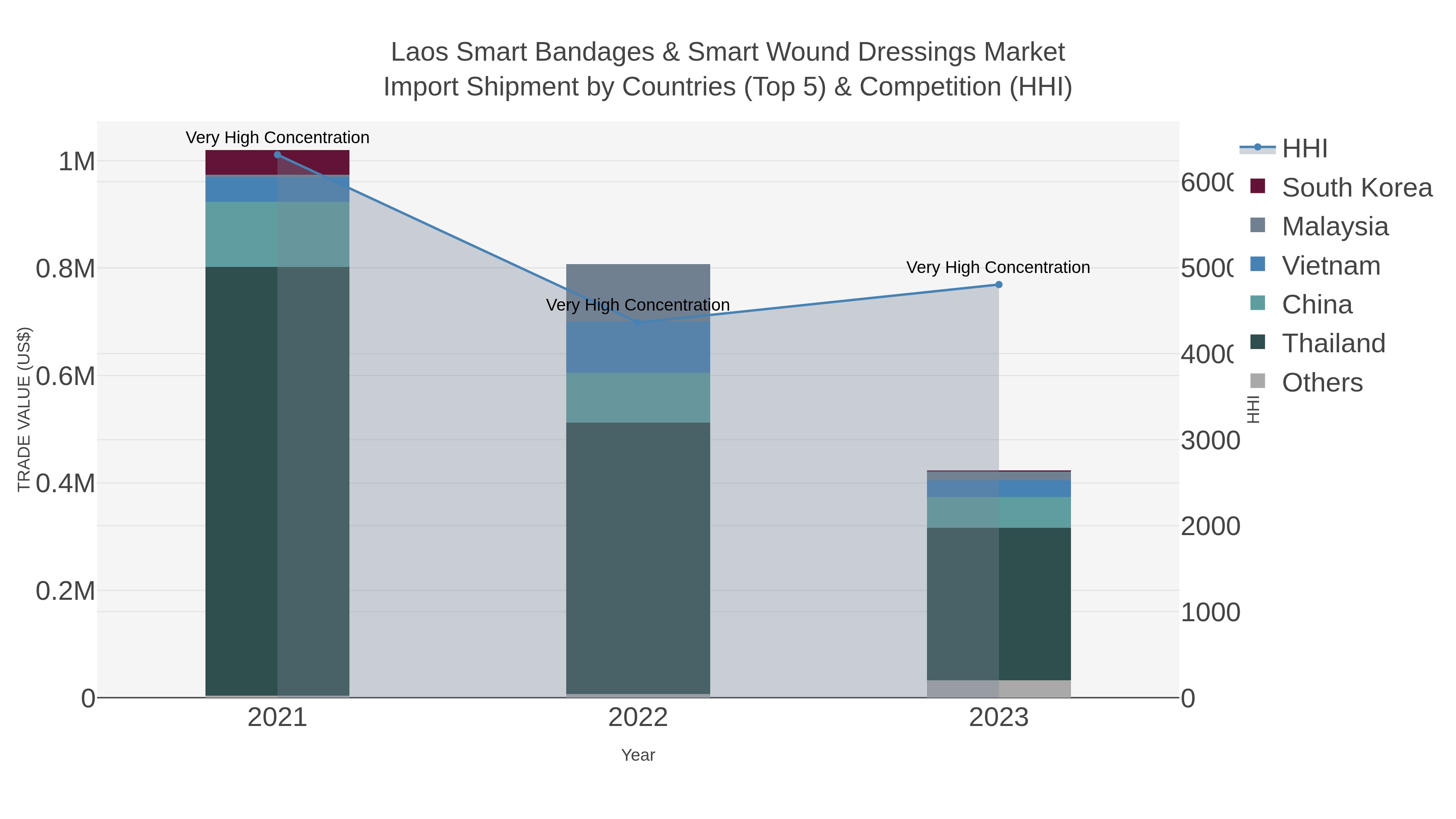1456x819 pixels.
Task: Click the '0.4M' left axis tick
Action: [66, 484]
